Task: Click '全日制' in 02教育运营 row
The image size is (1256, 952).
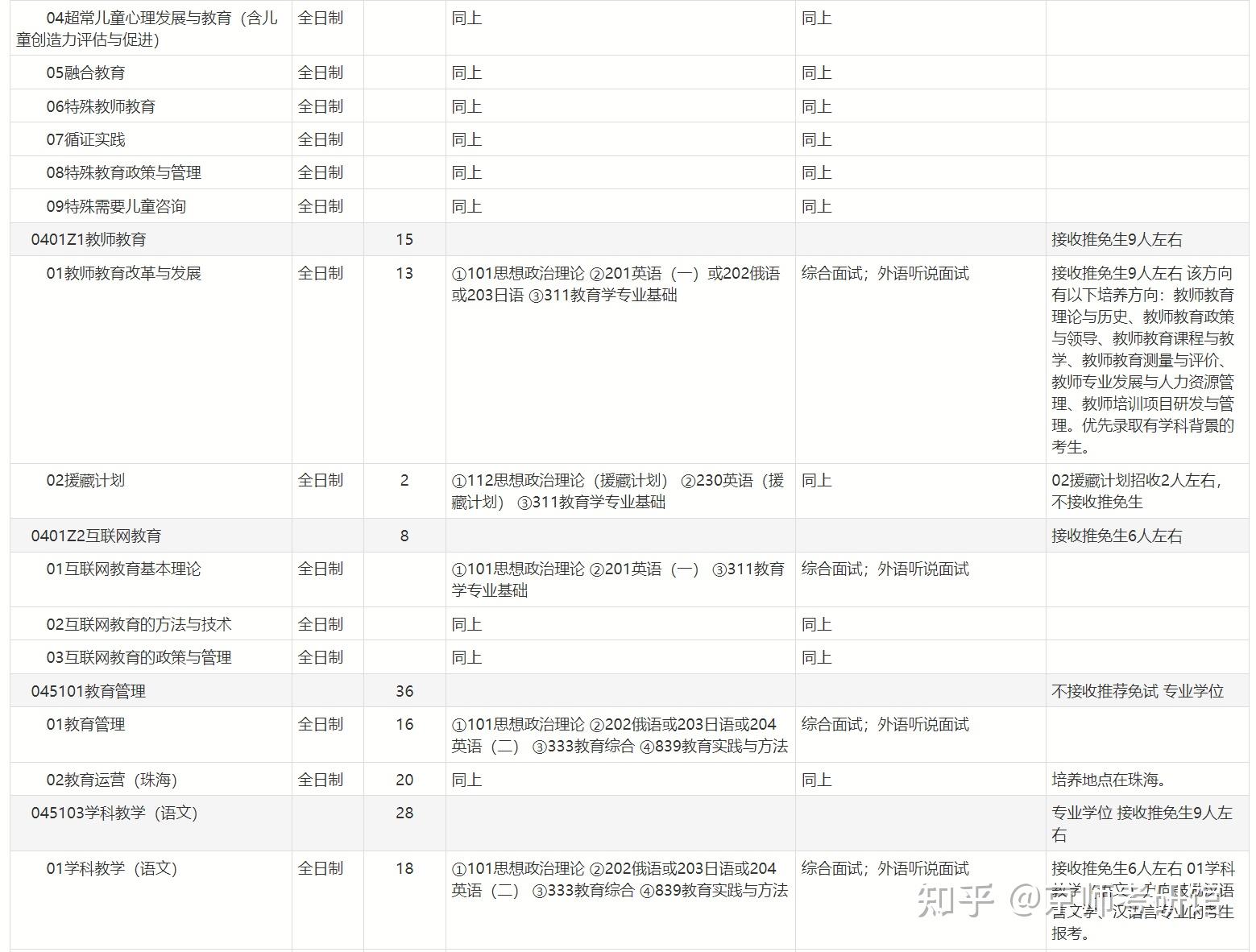Action: (x=321, y=780)
